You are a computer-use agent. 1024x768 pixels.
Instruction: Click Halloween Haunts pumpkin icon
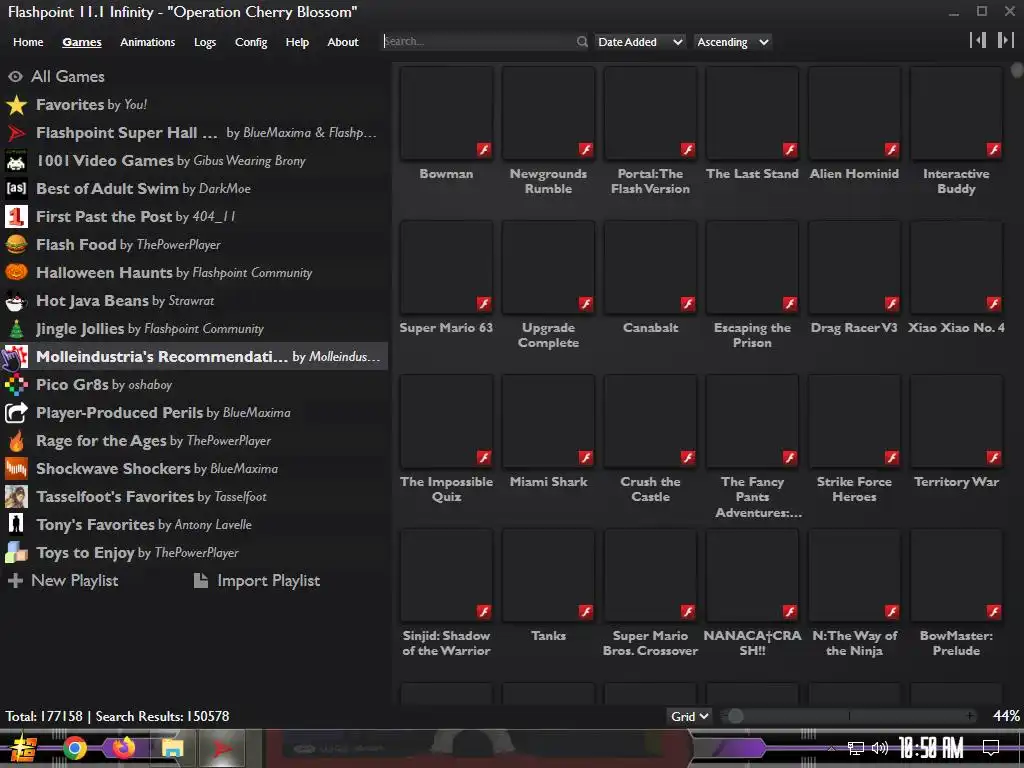[x=16, y=273]
